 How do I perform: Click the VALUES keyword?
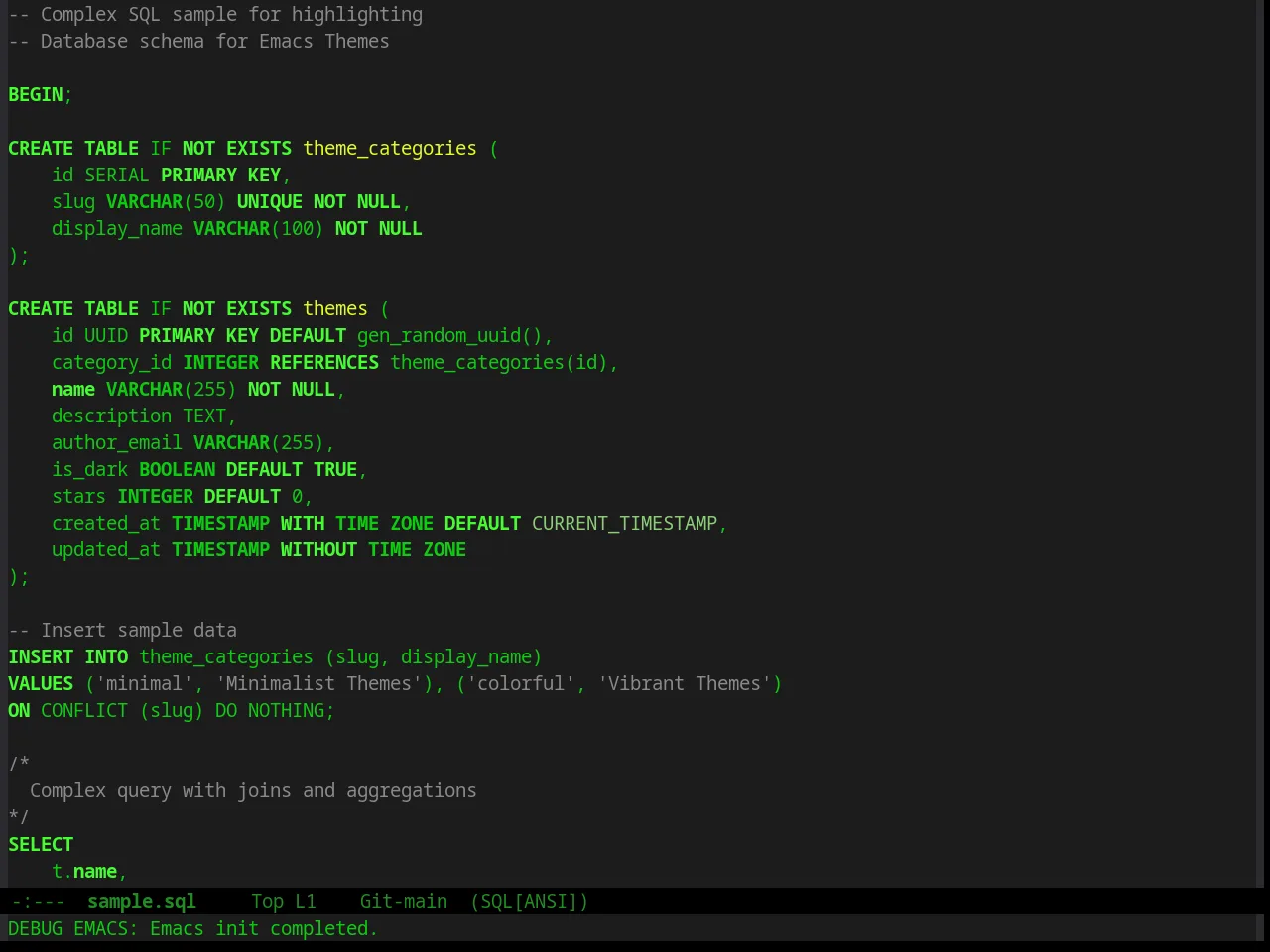pyautogui.click(x=41, y=683)
